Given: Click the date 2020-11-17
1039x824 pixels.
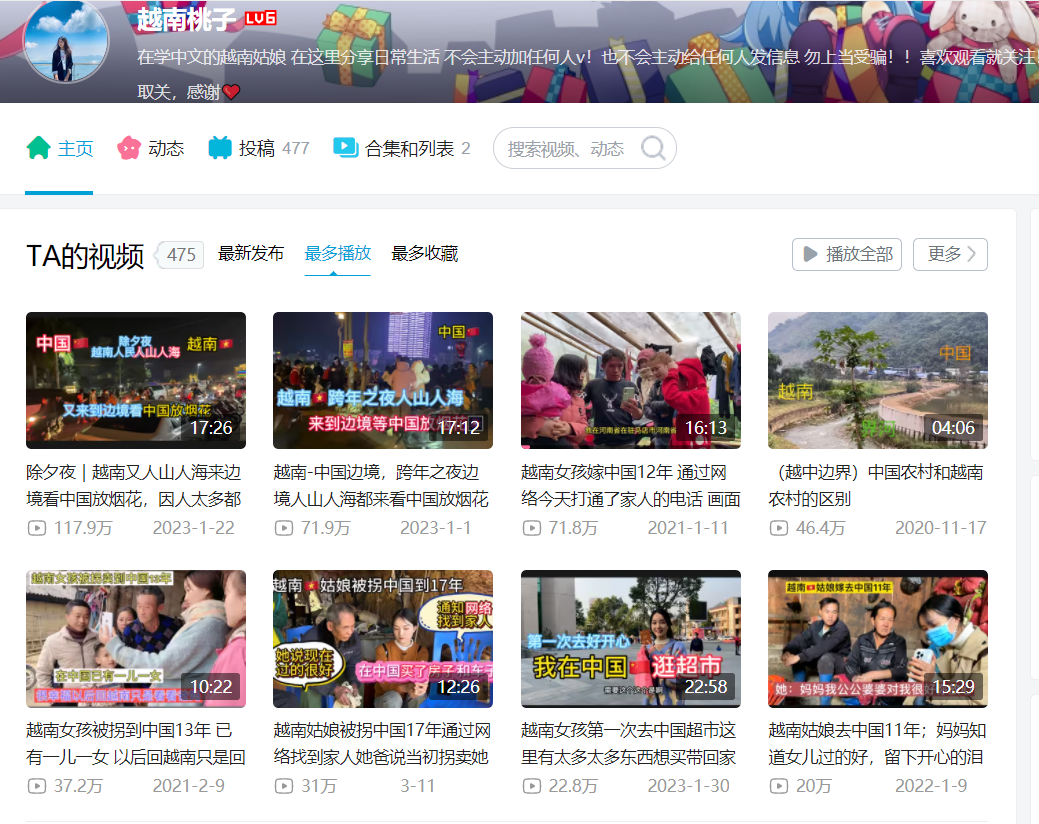Looking at the screenshot, I should pos(940,528).
